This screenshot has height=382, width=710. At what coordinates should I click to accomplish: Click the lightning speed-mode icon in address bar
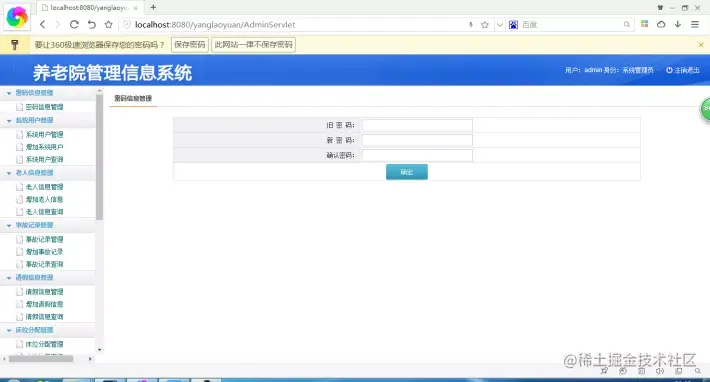point(471,25)
